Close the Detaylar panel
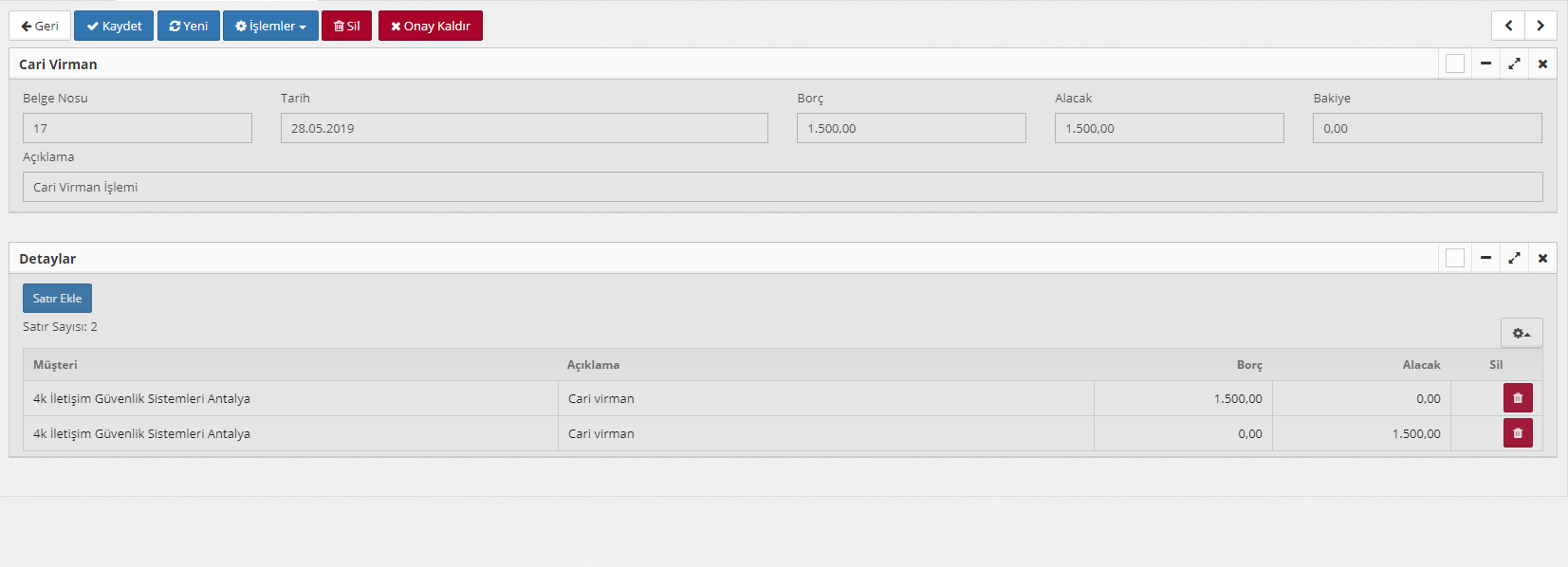This screenshot has width=1568, height=567. point(1542,258)
